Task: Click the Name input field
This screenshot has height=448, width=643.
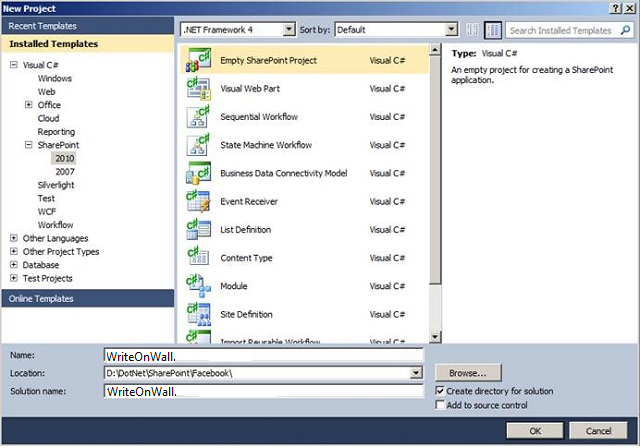Action: pyautogui.click(x=263, y=356)
